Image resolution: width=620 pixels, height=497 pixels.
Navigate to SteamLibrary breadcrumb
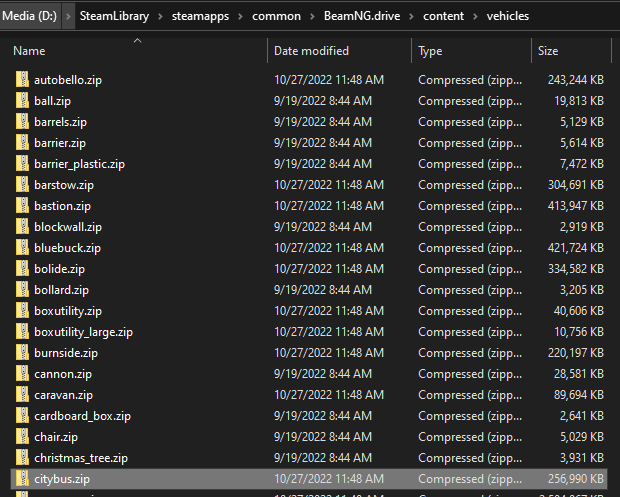(114, 16)
